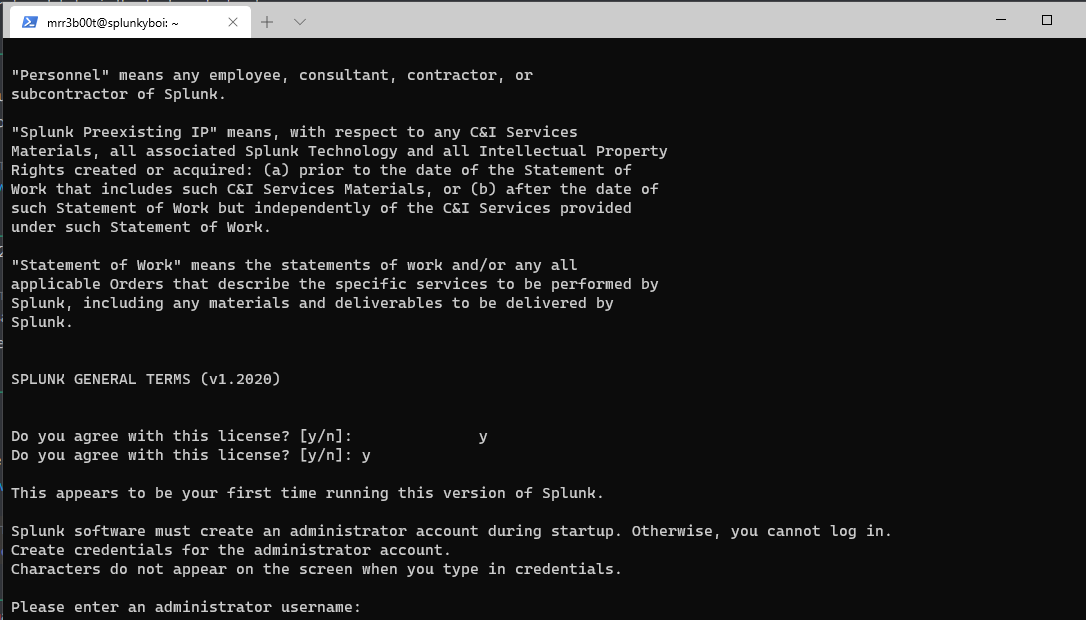1086x620 pixels.
Task: Click the Characters do not appear line
Action: (x=316, y=569)
